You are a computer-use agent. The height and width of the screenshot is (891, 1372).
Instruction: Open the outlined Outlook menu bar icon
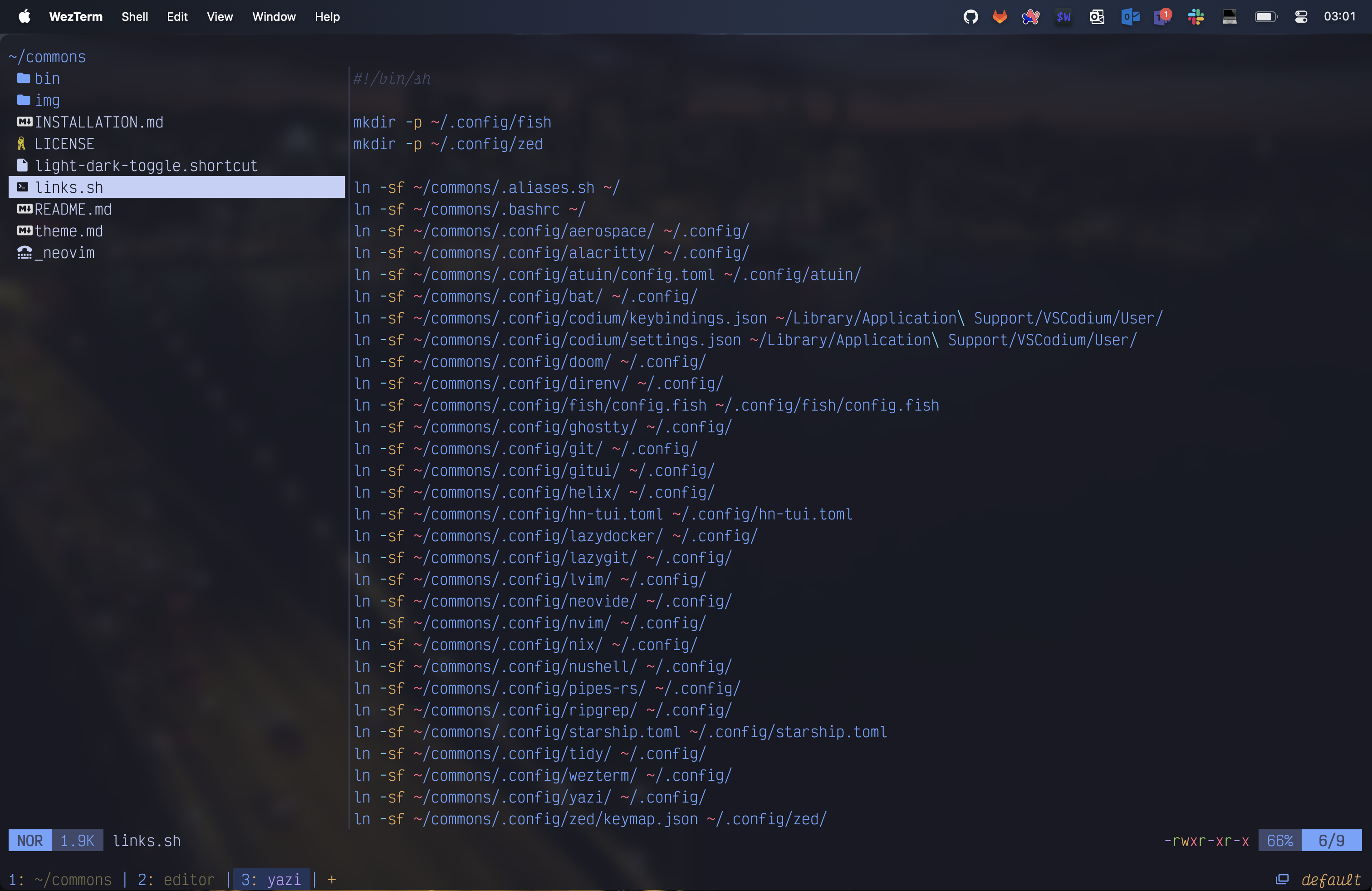tap(1097, 17)
